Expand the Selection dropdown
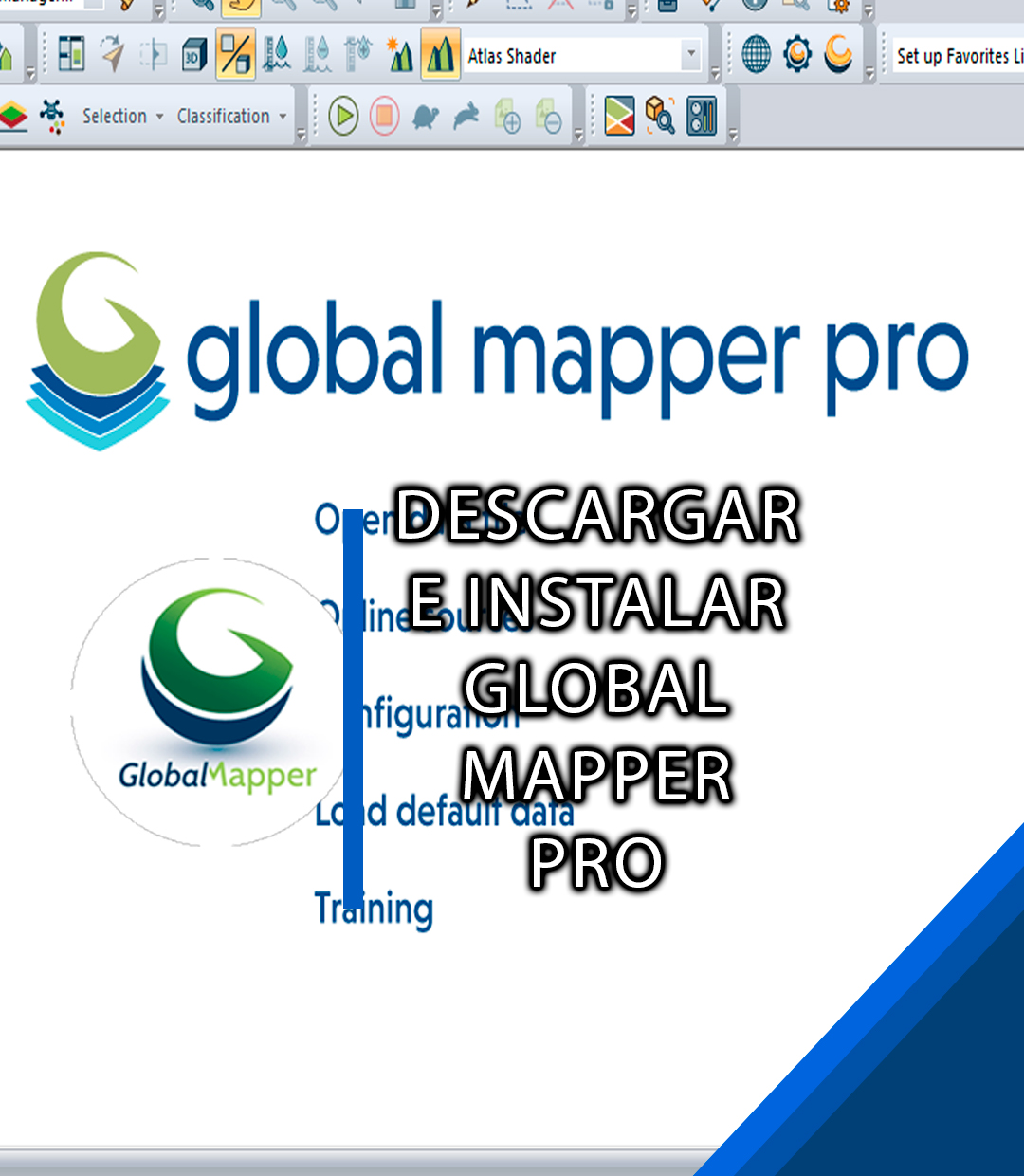Screen dimensions: 1024x1176 coord(122,116)
